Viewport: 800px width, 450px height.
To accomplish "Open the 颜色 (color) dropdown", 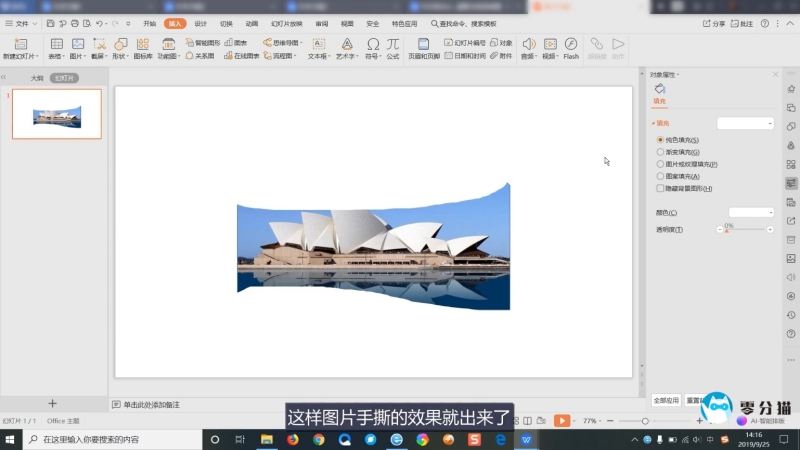I will point(751,212).
